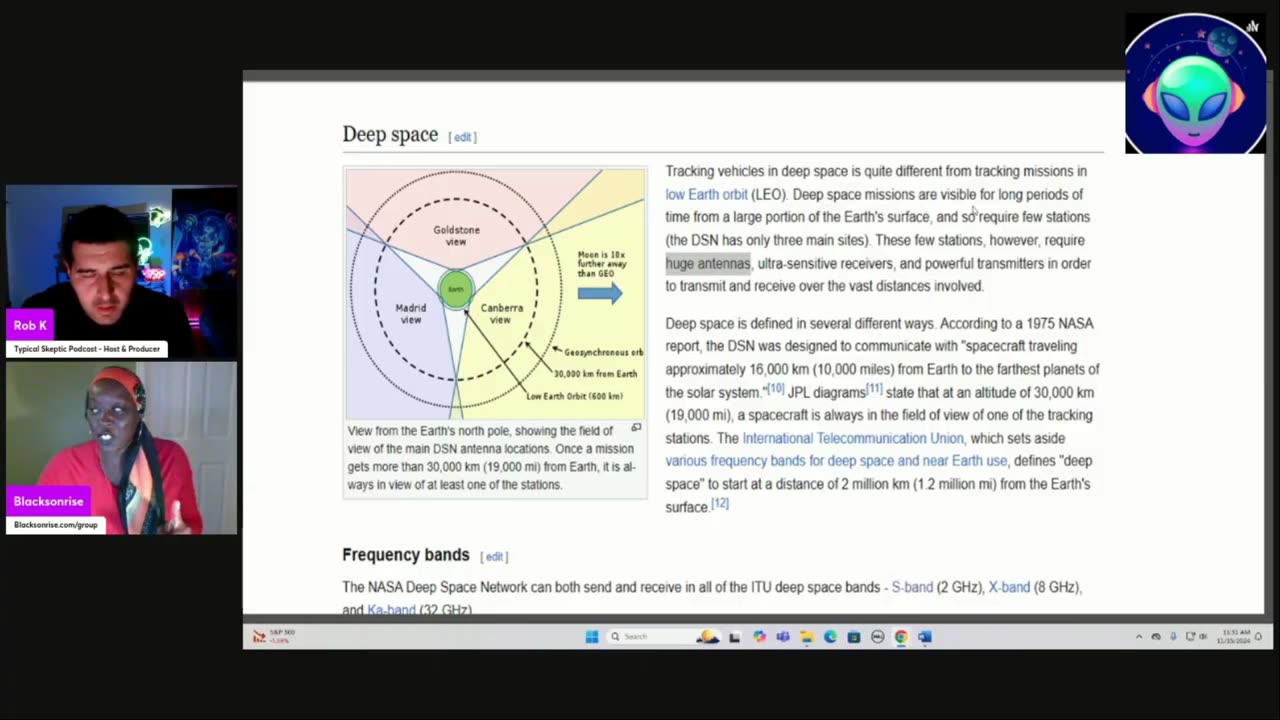Viewport: 1280px width, 720px height.
Task: Open Microsoft Edge from the taskbar
Action: click(x=830, y=636)
